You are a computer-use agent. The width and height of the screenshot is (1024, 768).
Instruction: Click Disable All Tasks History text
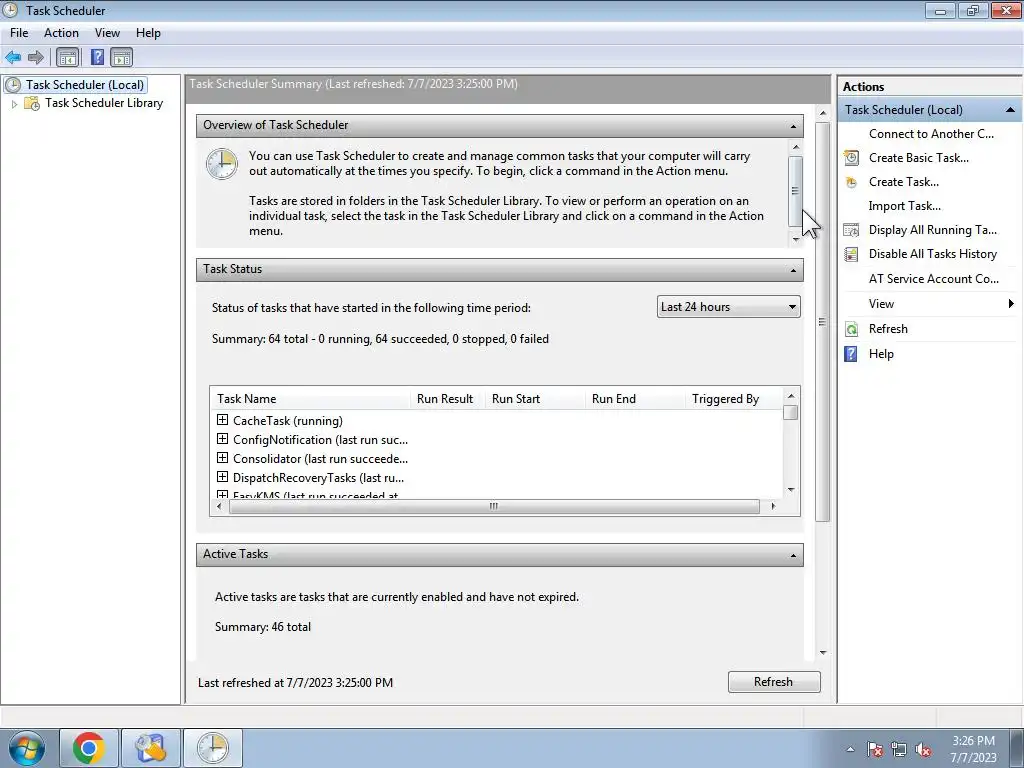(x=933, y=254)
